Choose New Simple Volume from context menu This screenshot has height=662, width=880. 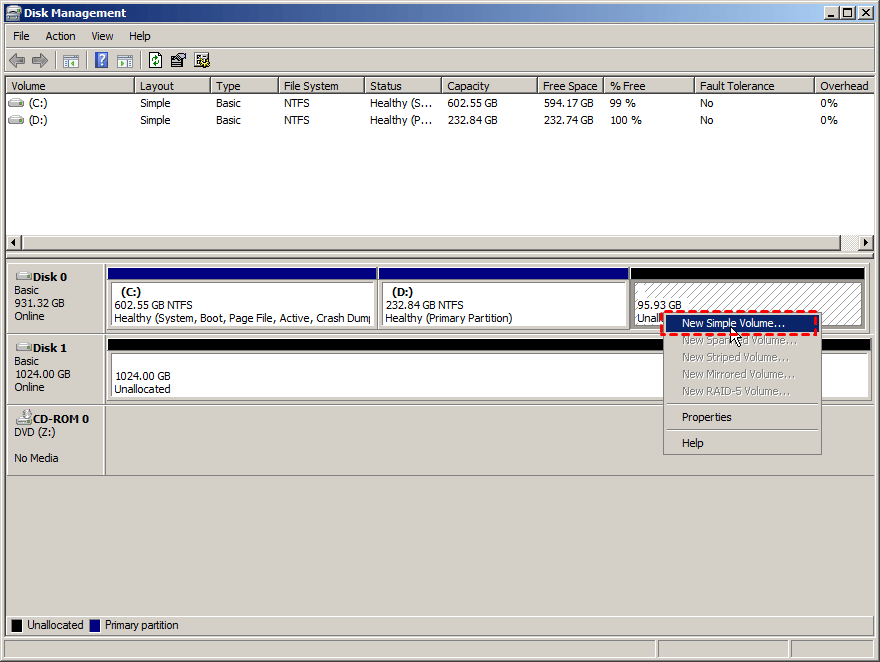[x=740, y=323]
